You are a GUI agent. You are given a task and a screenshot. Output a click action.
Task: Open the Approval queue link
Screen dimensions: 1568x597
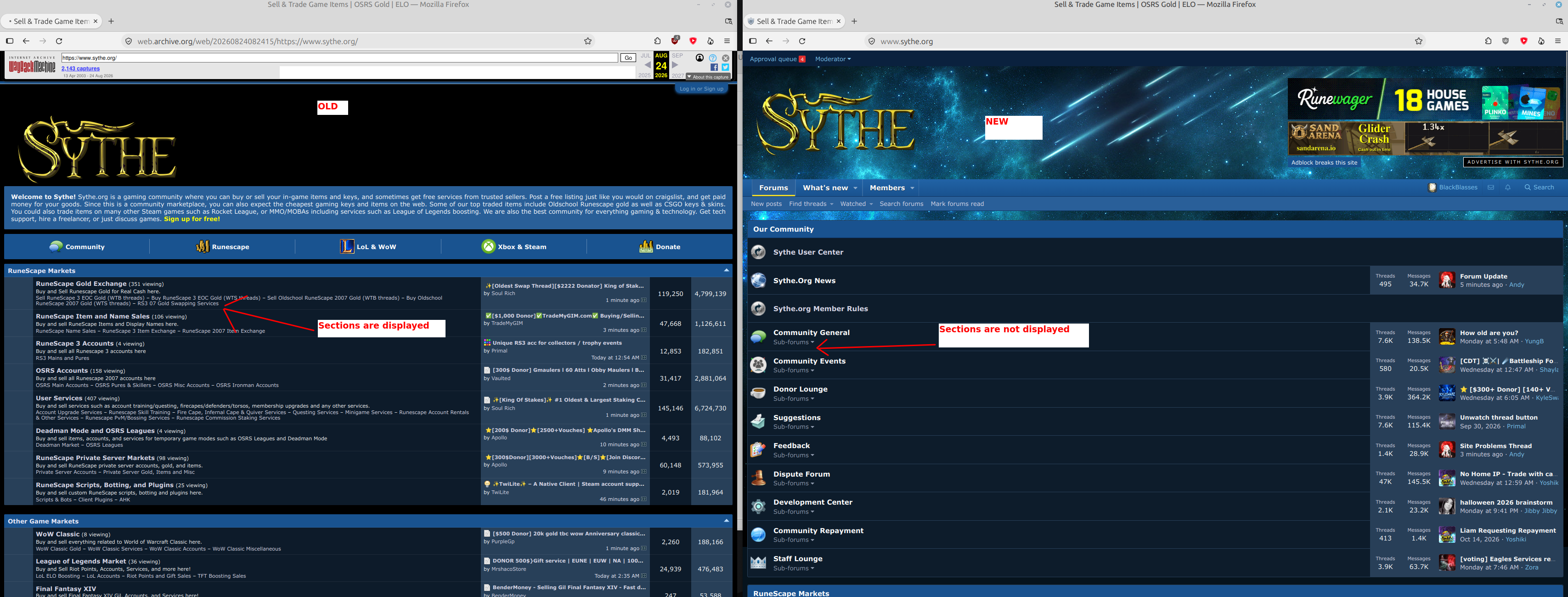[777, 59]
